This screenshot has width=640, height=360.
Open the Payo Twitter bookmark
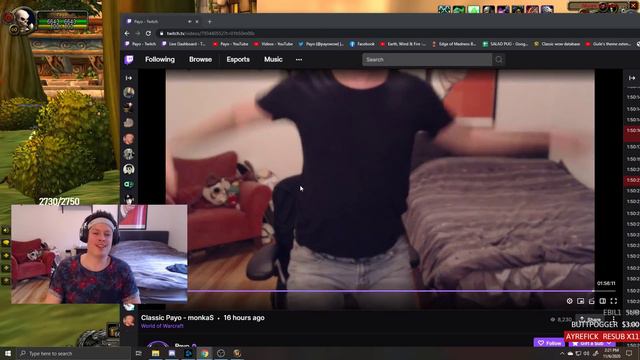point(321,44)
